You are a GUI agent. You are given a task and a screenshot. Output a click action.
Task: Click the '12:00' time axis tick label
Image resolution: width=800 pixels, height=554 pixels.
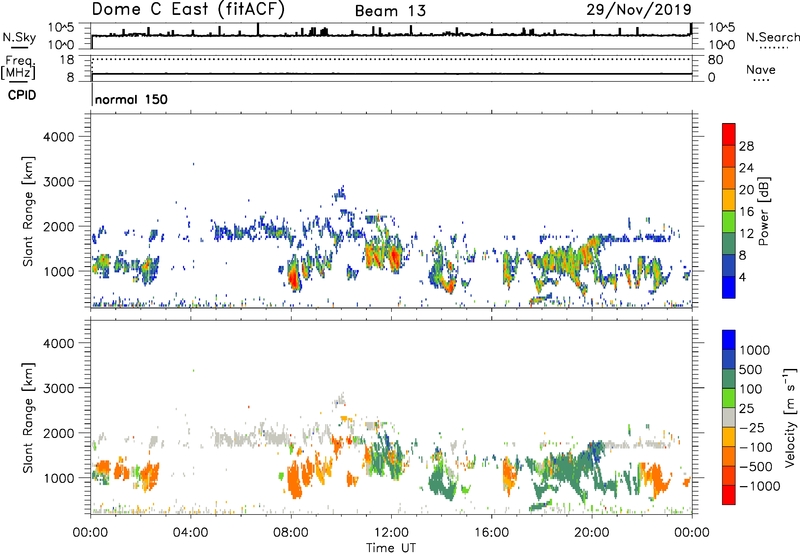pyautogui.click(x=391, y=533)
